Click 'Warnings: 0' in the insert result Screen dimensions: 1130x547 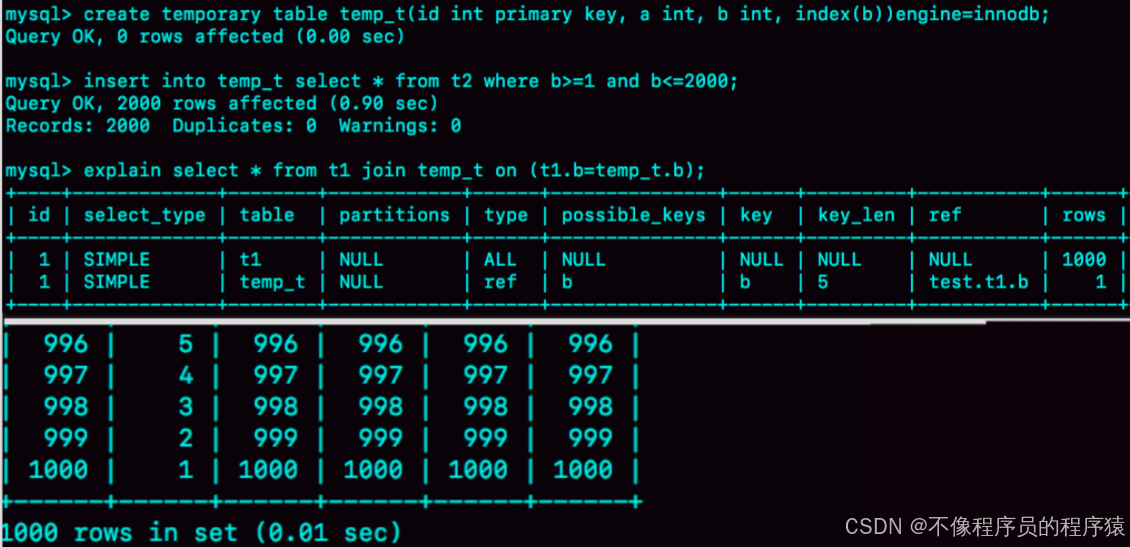point(399,126)
